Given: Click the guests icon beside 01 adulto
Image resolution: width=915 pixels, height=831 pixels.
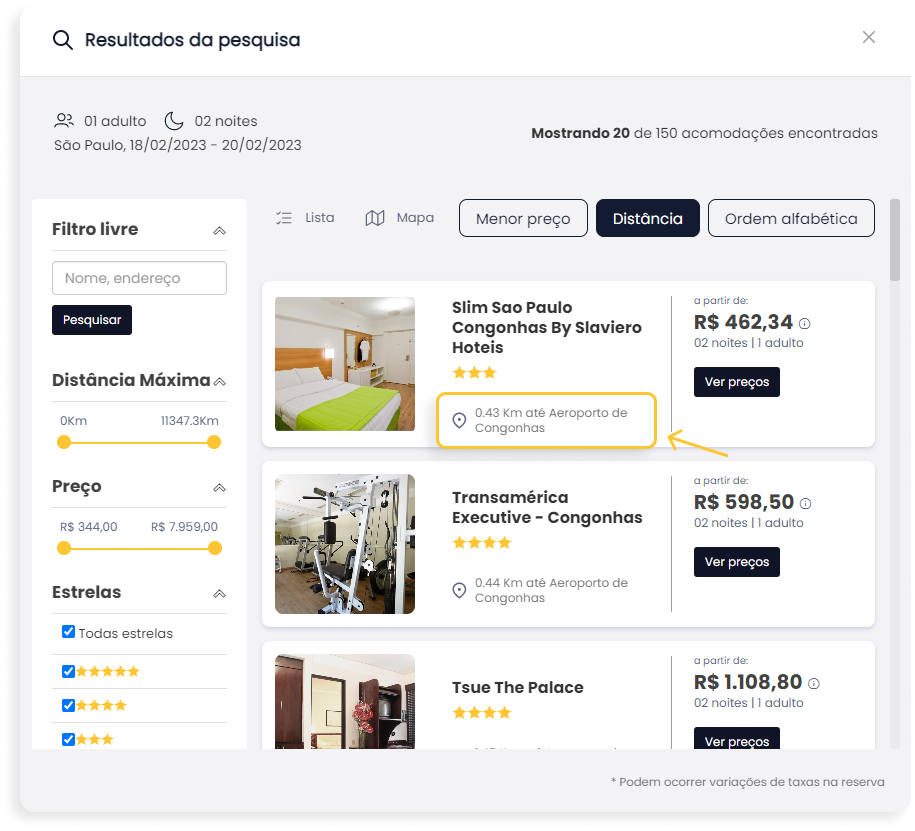Looking at the screenshot, I should (64, 120).
